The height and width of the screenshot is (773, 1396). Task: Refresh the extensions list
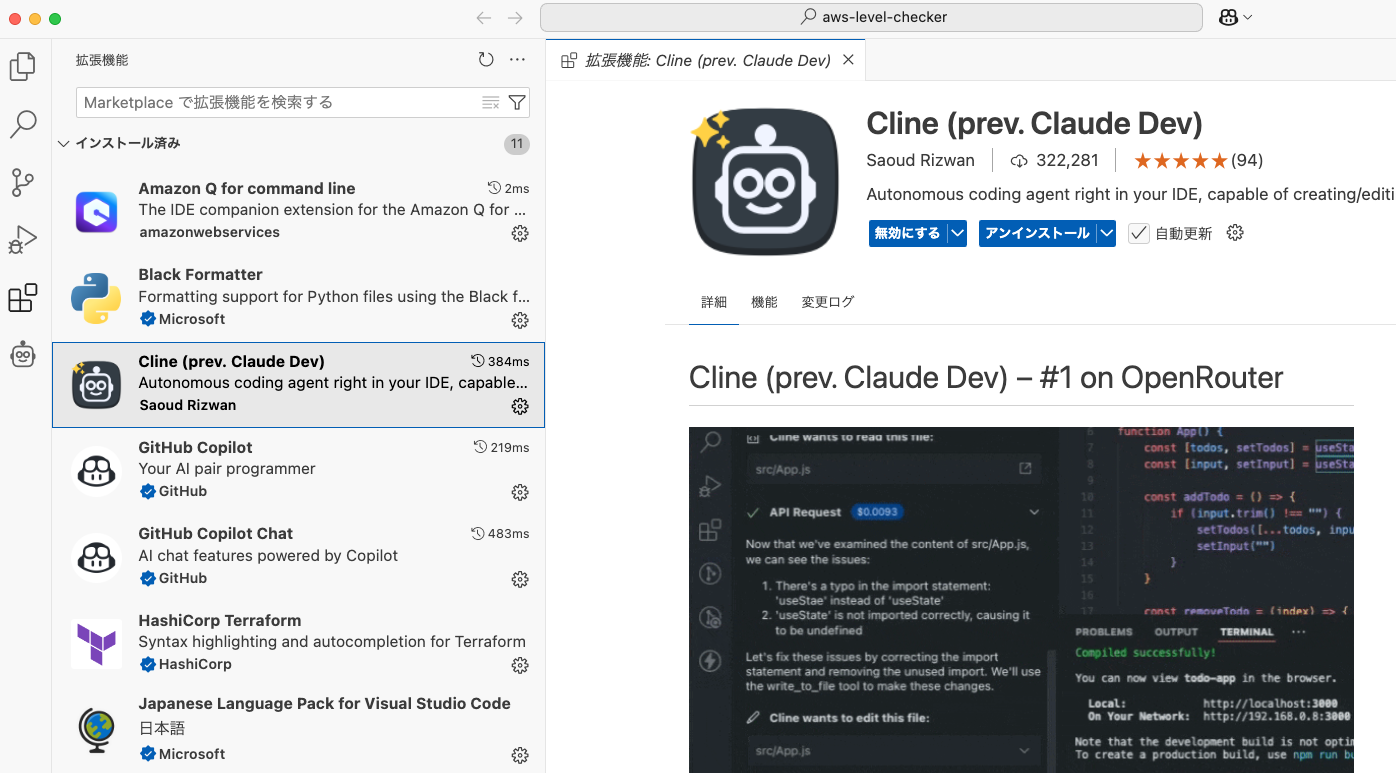click(x=486, y=60)
